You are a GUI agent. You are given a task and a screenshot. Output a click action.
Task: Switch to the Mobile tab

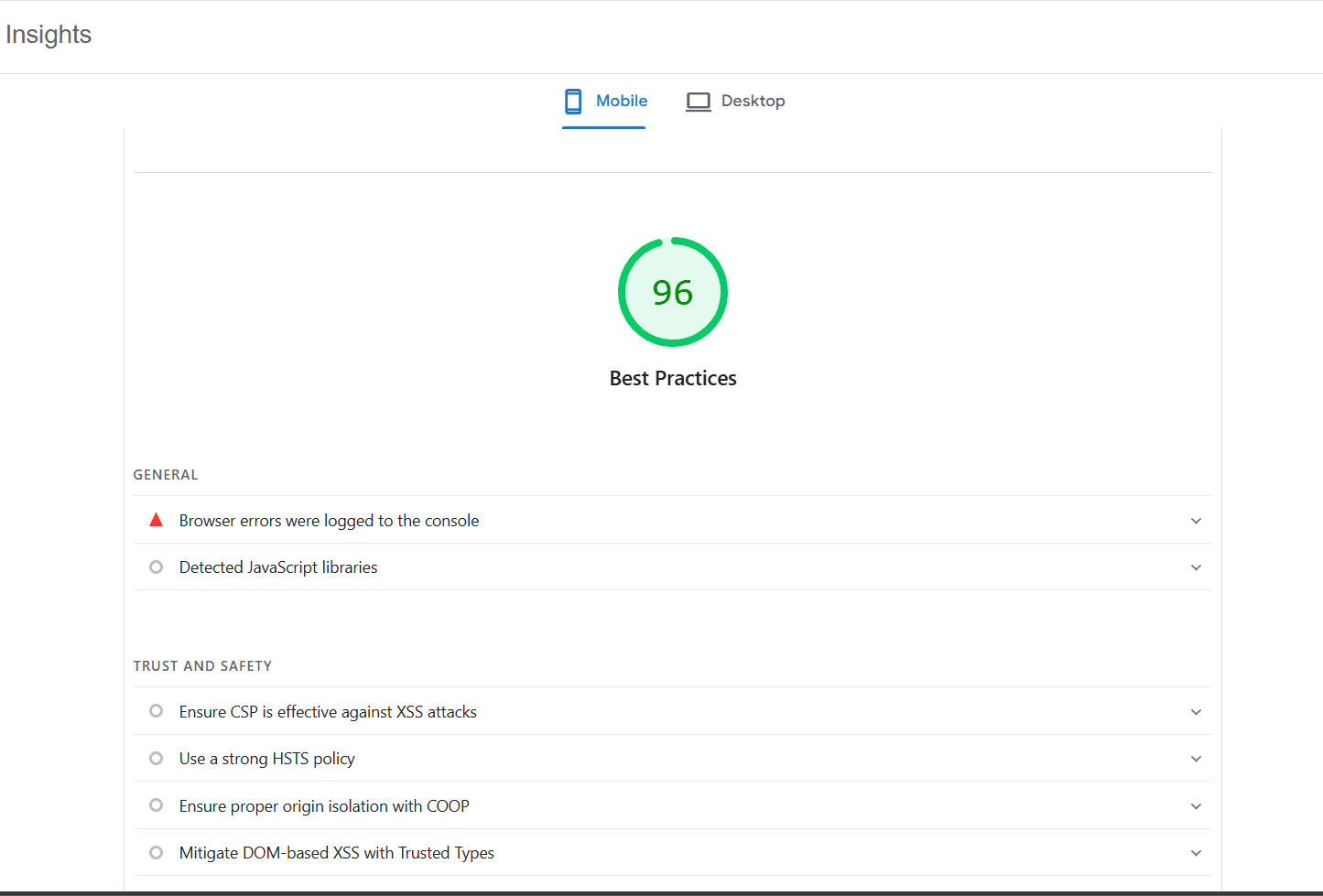[x=604, y=101]
